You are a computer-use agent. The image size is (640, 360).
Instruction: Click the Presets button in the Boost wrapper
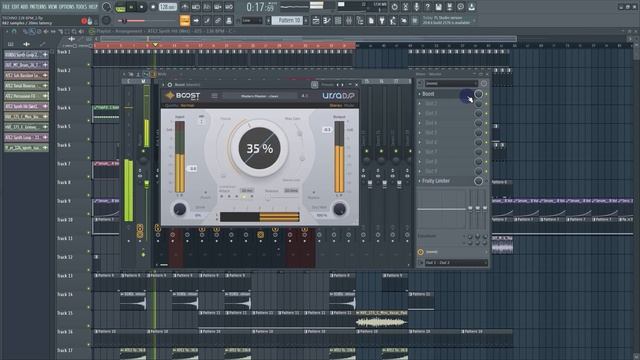pyautogui.click(x=327, y=85)
